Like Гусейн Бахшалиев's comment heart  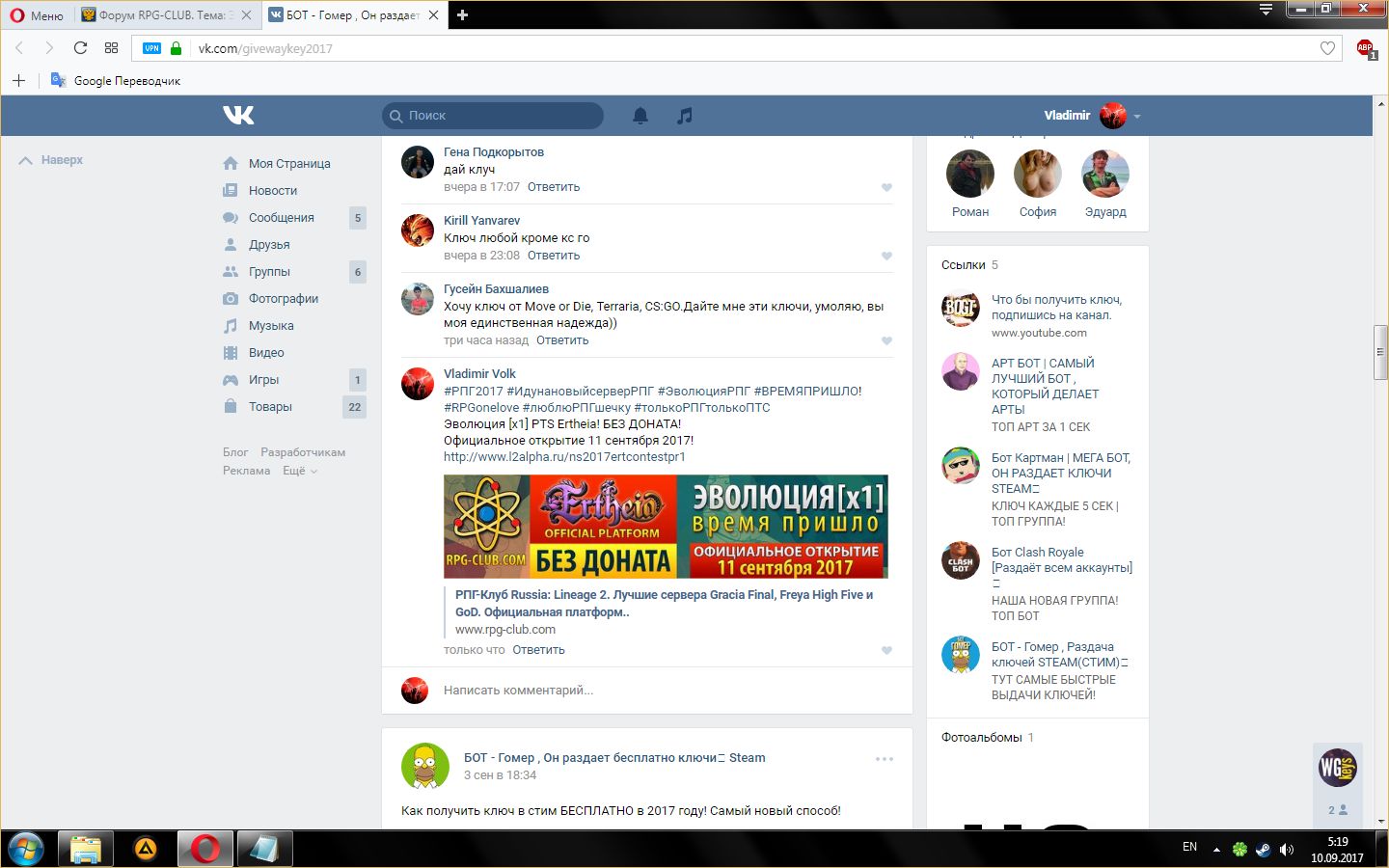[x=886, y=341]
